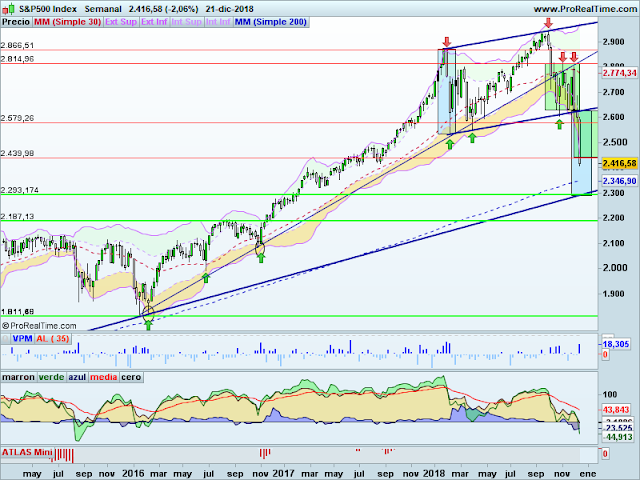The height and width of the screenshot is (480, 640).
Task: Click the 2.500 price axis label
Action: tap(613, 142)
